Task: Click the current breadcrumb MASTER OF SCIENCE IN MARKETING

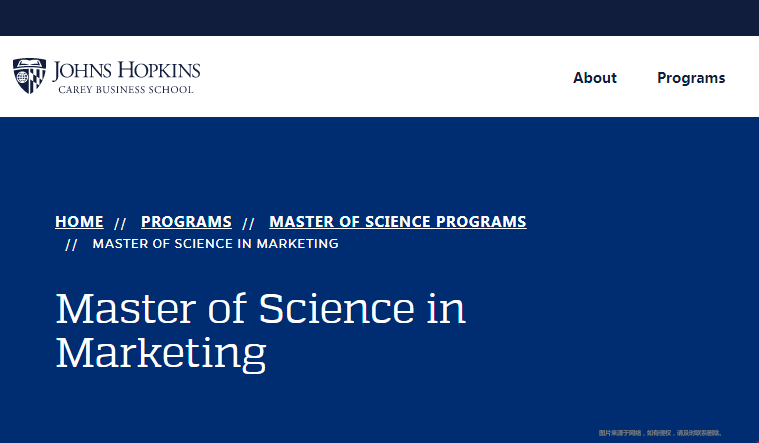Action: click(215, 244)
